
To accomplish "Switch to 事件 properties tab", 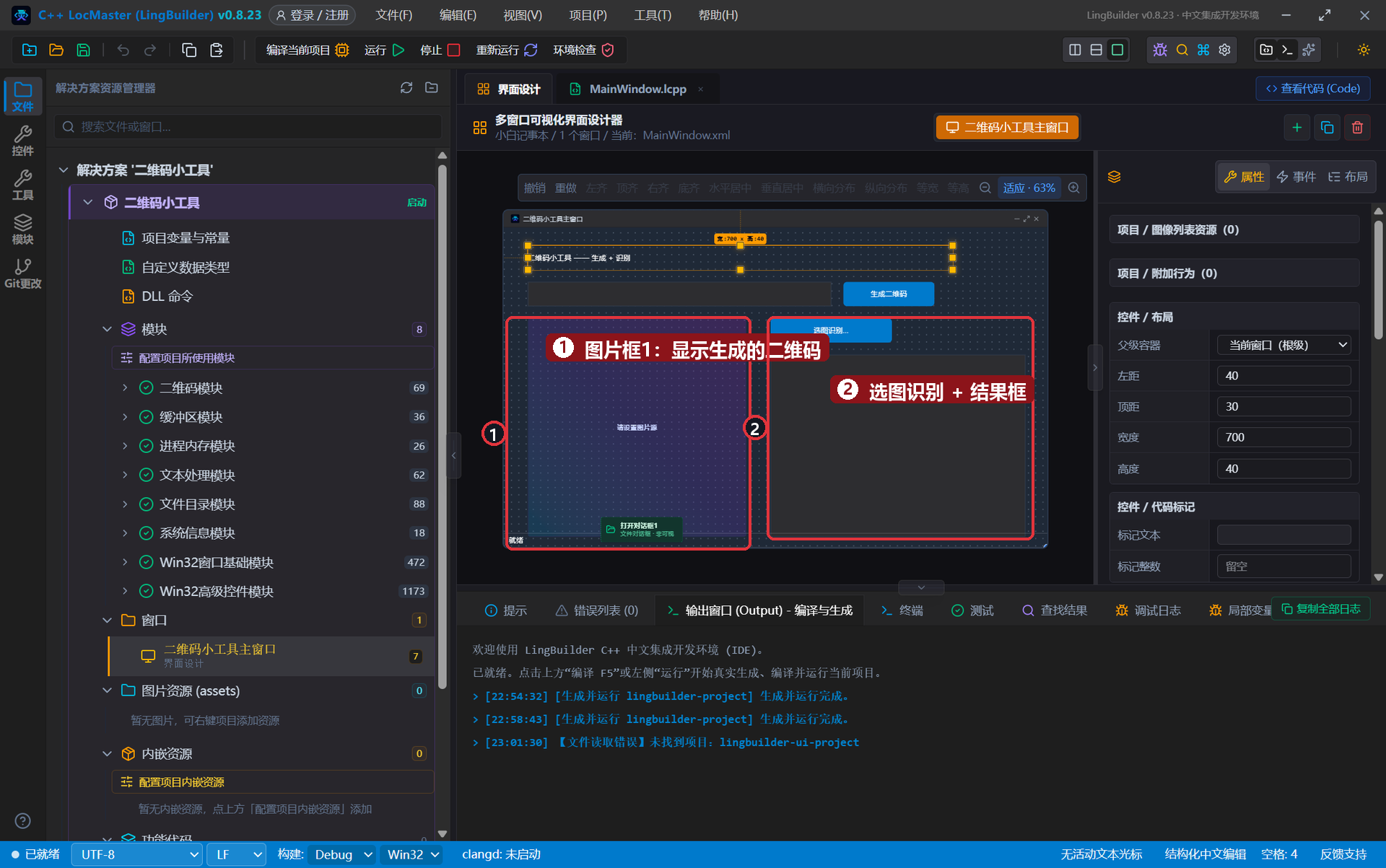I will point(1296,177).
